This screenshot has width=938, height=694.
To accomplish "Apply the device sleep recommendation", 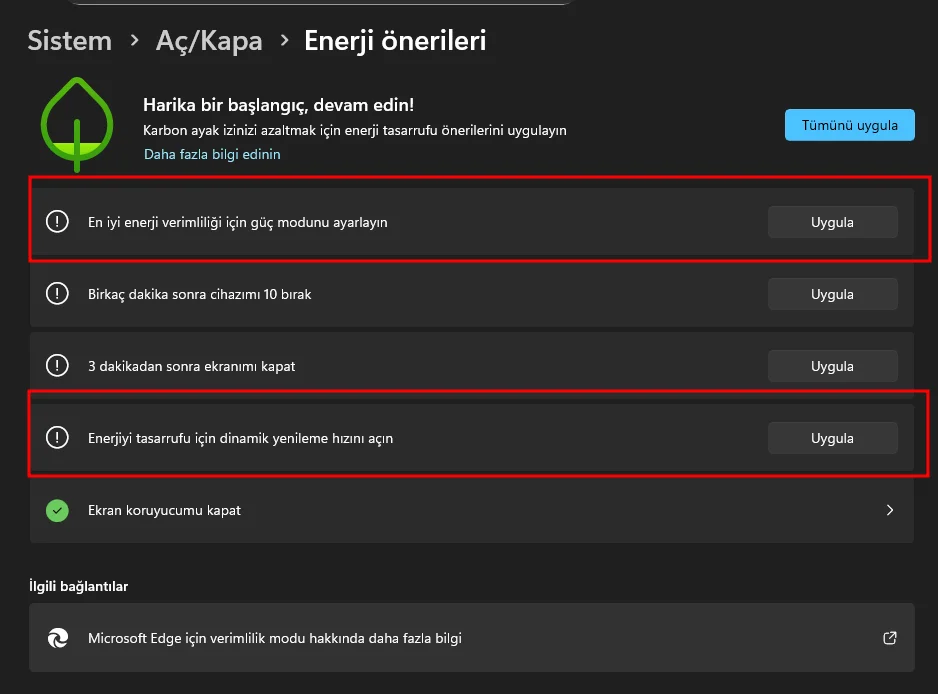I will click(x=832, y=294).
